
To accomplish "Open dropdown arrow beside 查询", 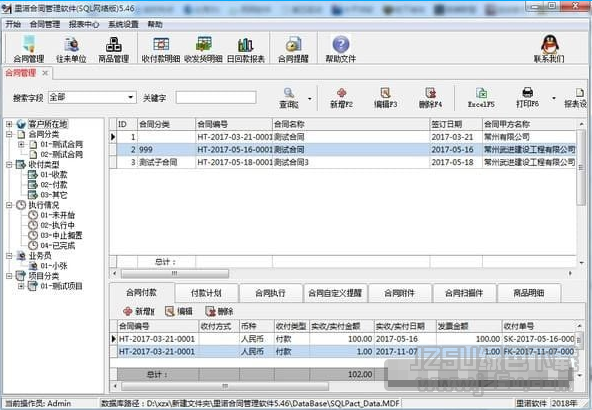I will coord(310,99).
